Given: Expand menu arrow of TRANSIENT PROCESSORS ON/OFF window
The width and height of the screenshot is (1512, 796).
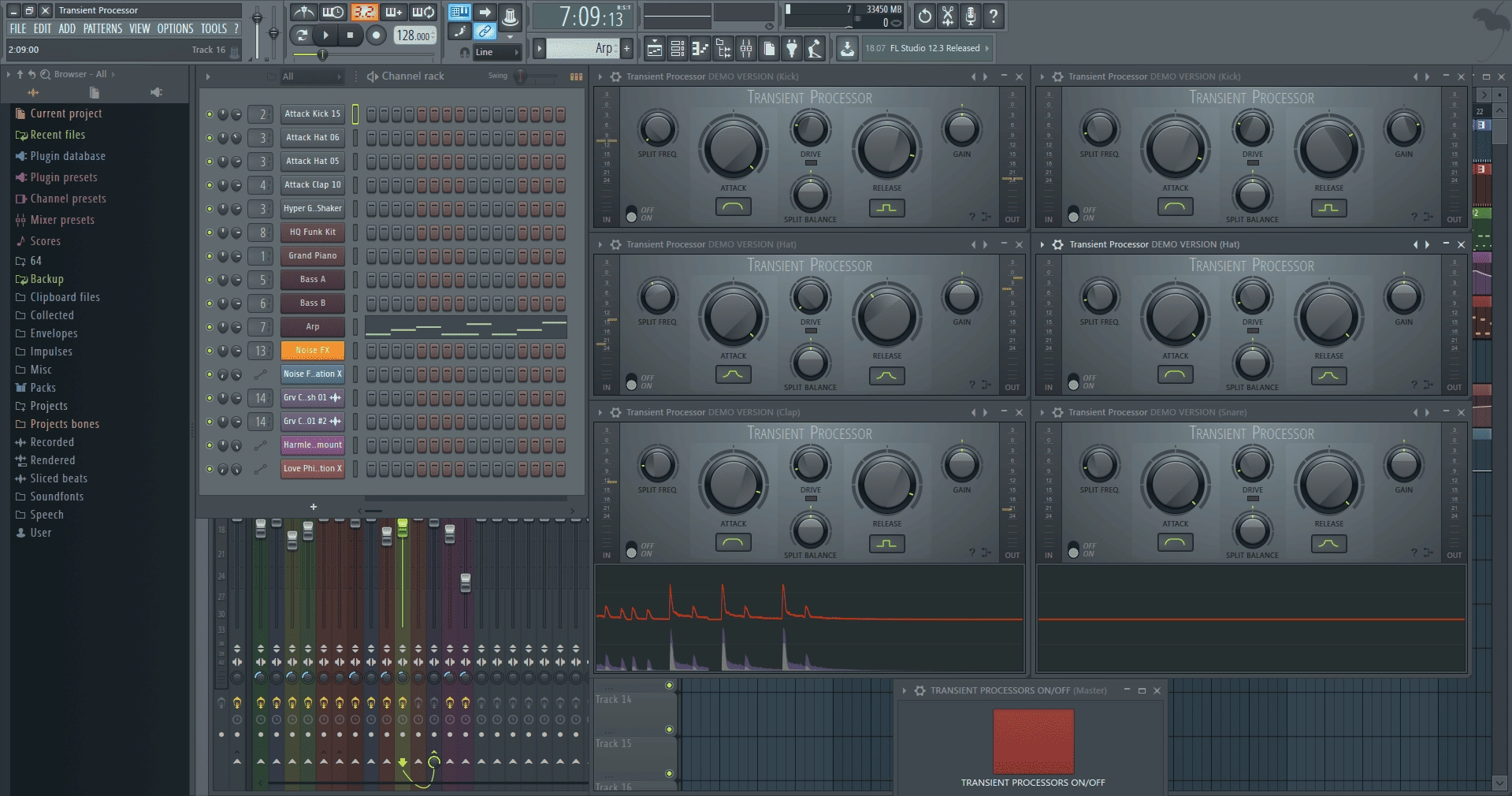Looking at the screenshot, I should (905, 690).
